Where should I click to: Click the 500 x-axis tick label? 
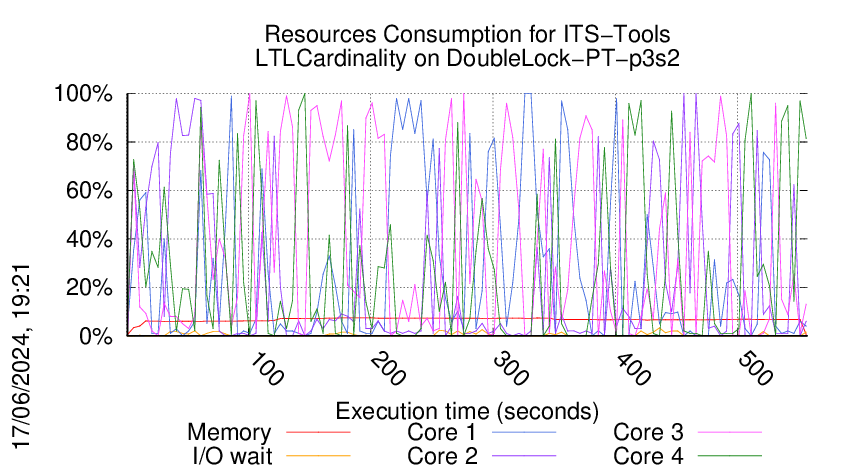pos(755,369)
